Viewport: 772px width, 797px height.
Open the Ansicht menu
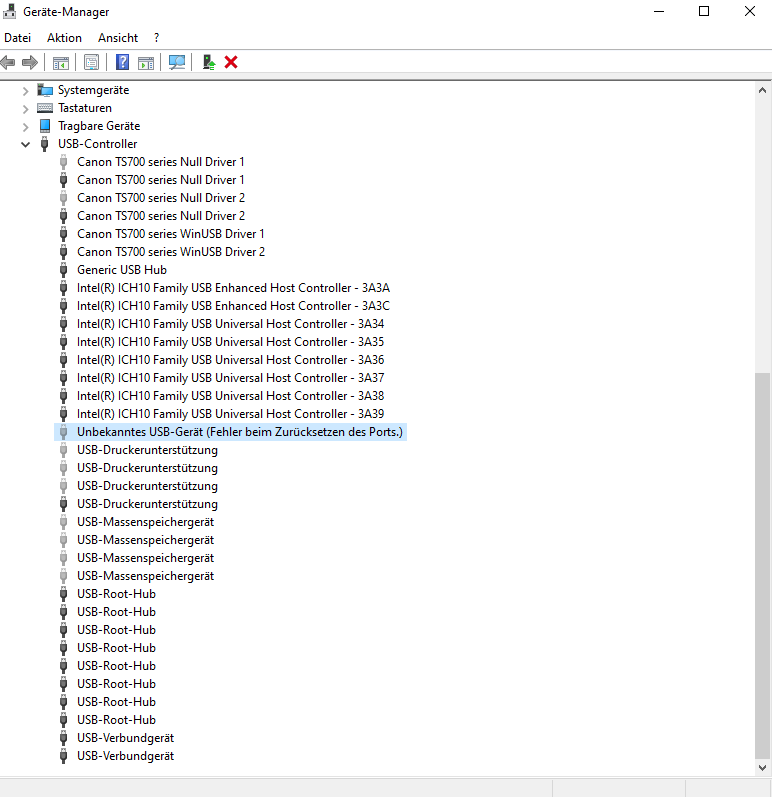click(118, 38)
